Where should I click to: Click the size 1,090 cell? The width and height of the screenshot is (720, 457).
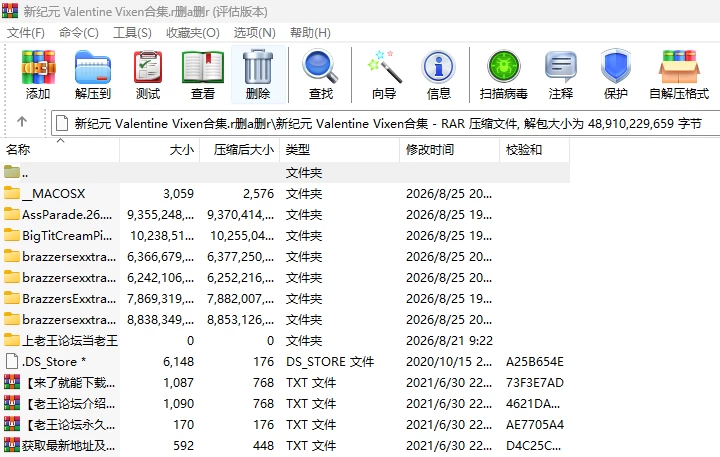point(179,404)
